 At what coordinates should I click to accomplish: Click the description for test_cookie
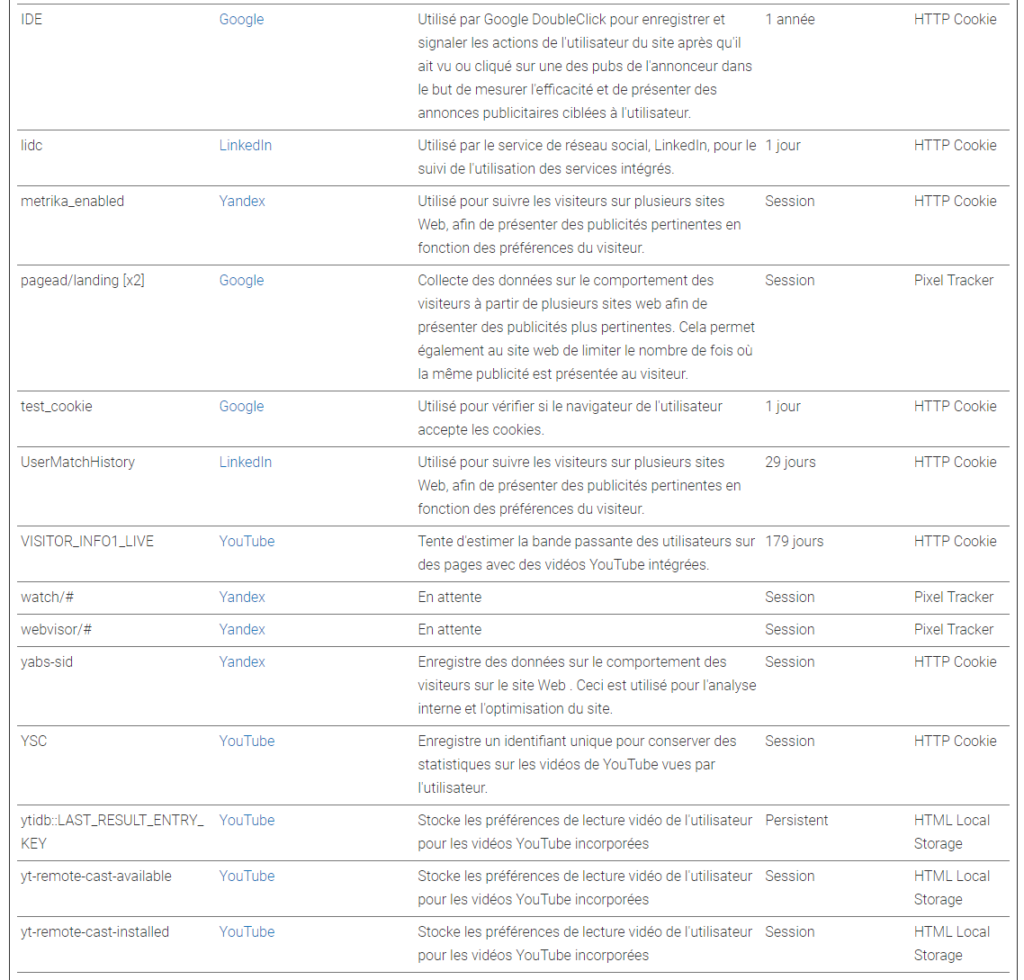(570, 418)
